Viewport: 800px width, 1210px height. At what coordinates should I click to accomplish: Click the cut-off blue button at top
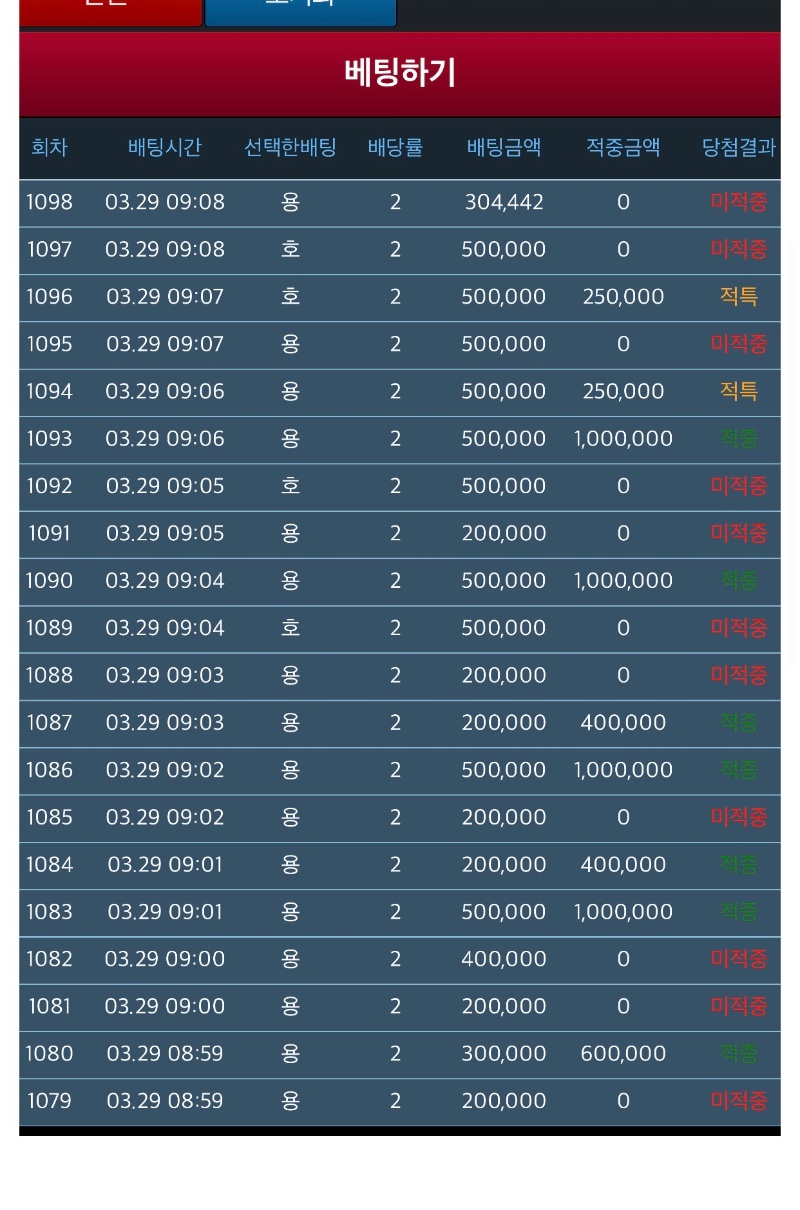pyautogui.click(x=300, y=10)
